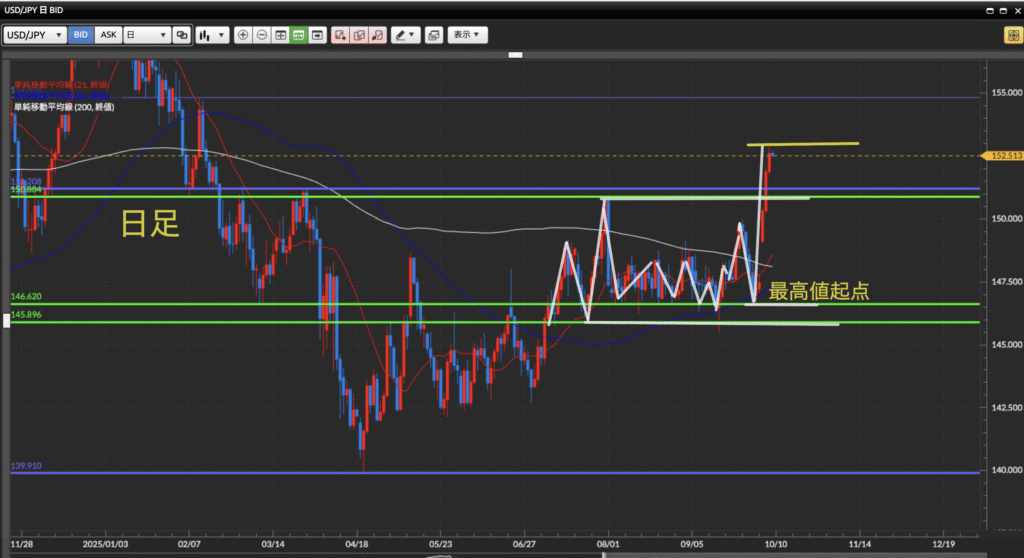Zoom in the chart with plus icon
1024x558 pixels.
243,35
